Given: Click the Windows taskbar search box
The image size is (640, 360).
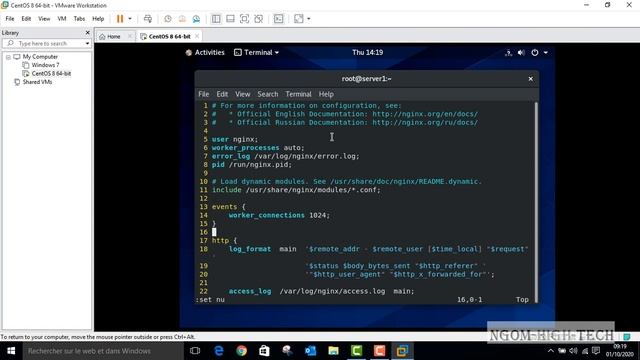Looking at the screenshot, I should (103, 351).
